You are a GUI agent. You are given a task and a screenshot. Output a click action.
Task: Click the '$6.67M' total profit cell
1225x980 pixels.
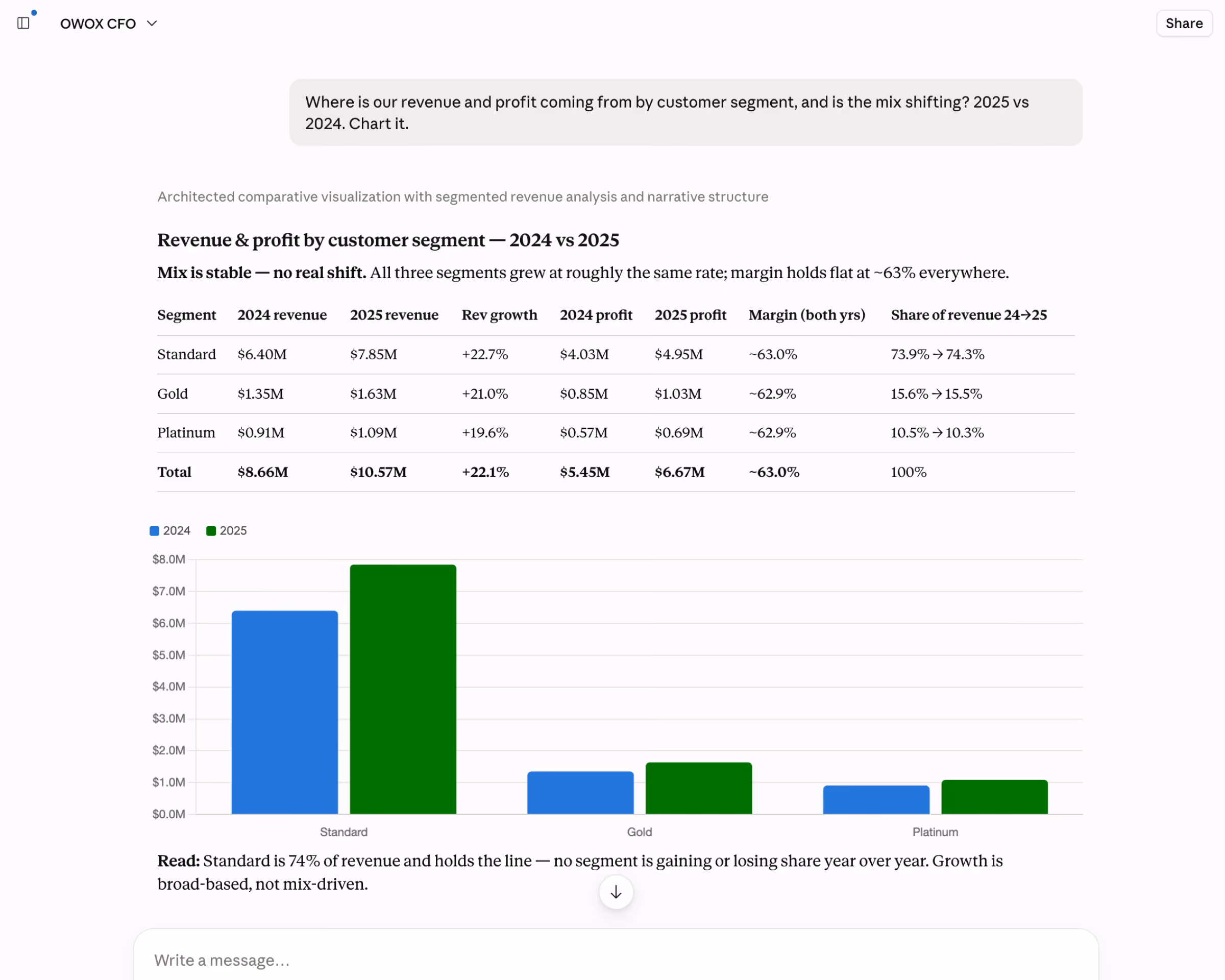pos(679,472)
